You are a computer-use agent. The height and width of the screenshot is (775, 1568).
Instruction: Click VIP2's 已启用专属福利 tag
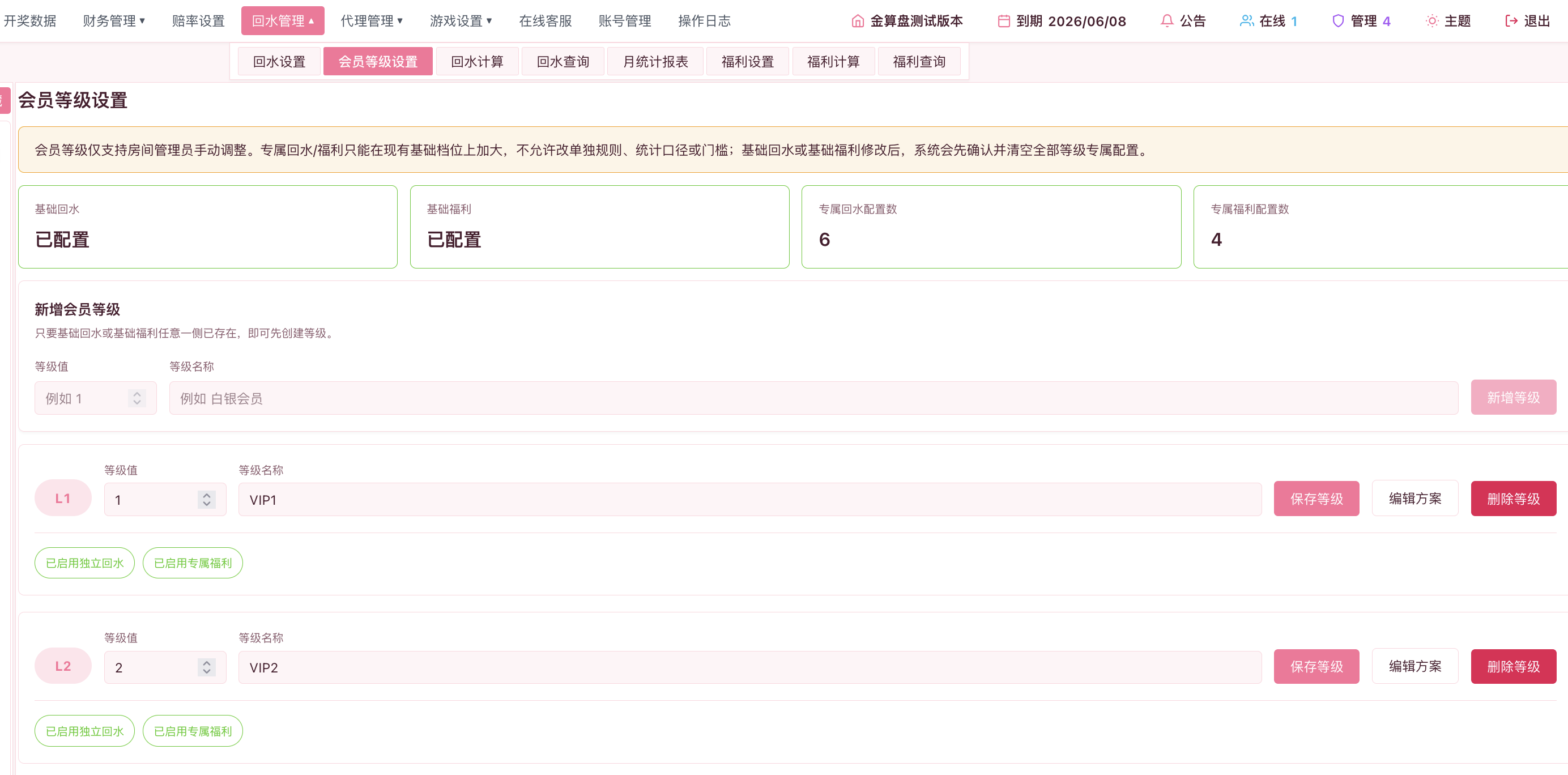[193, 731]
